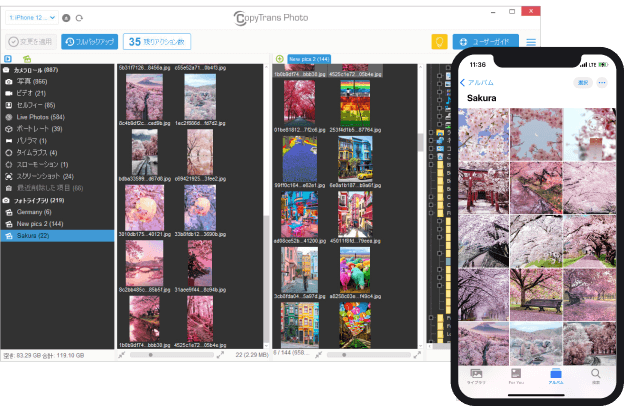
Task: Select the colorful houses thumbnail 6e8a1b187...b9a6f.jpg
Action: (355, 159)
